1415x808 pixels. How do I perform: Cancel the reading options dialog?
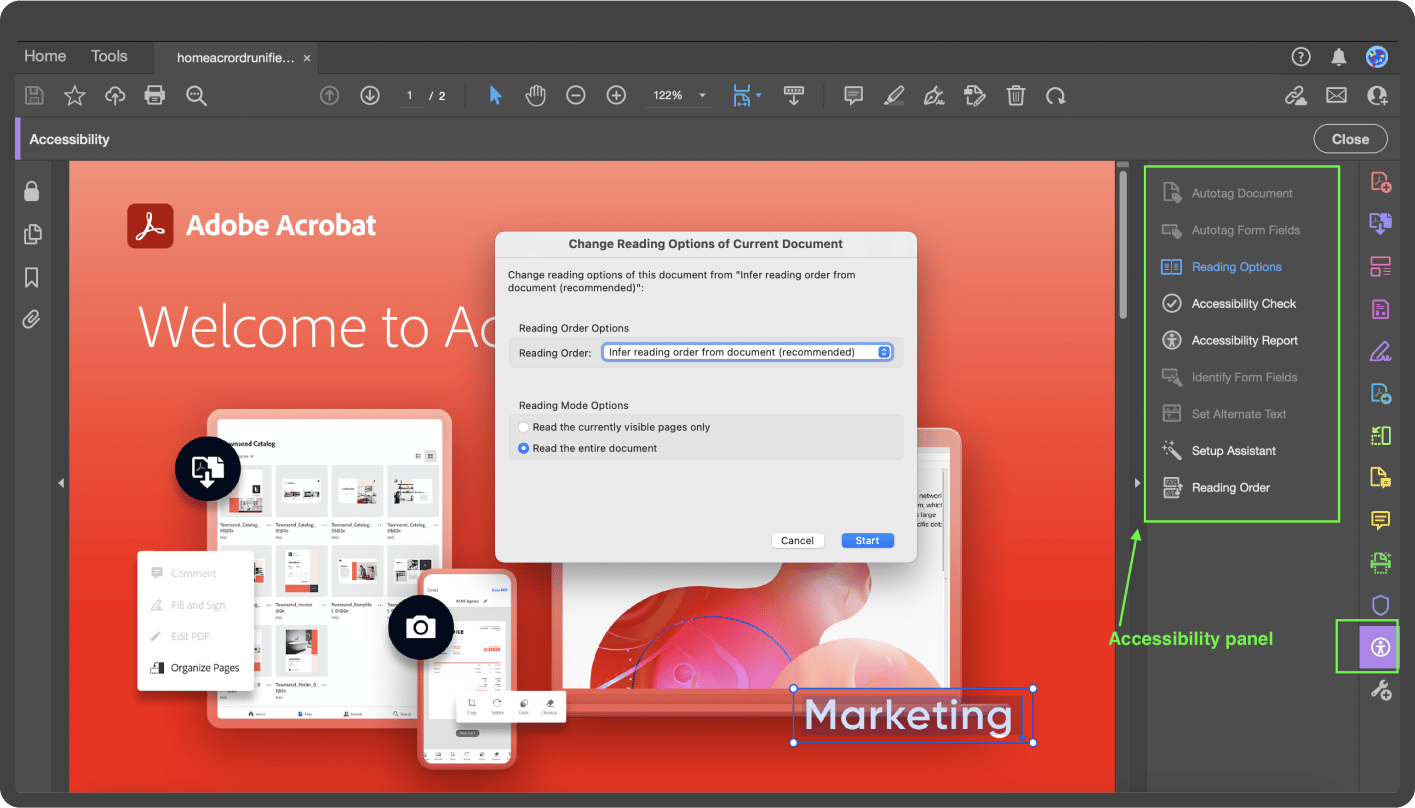(x=797, y=541)
